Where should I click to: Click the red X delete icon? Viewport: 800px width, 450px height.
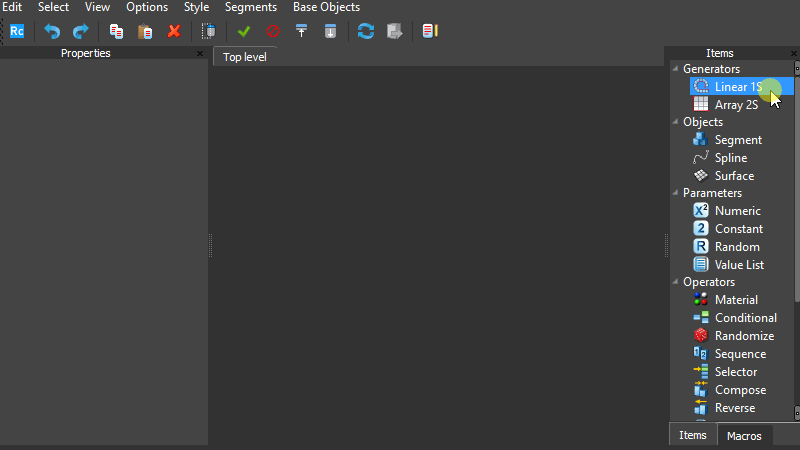tap(174, 31)
